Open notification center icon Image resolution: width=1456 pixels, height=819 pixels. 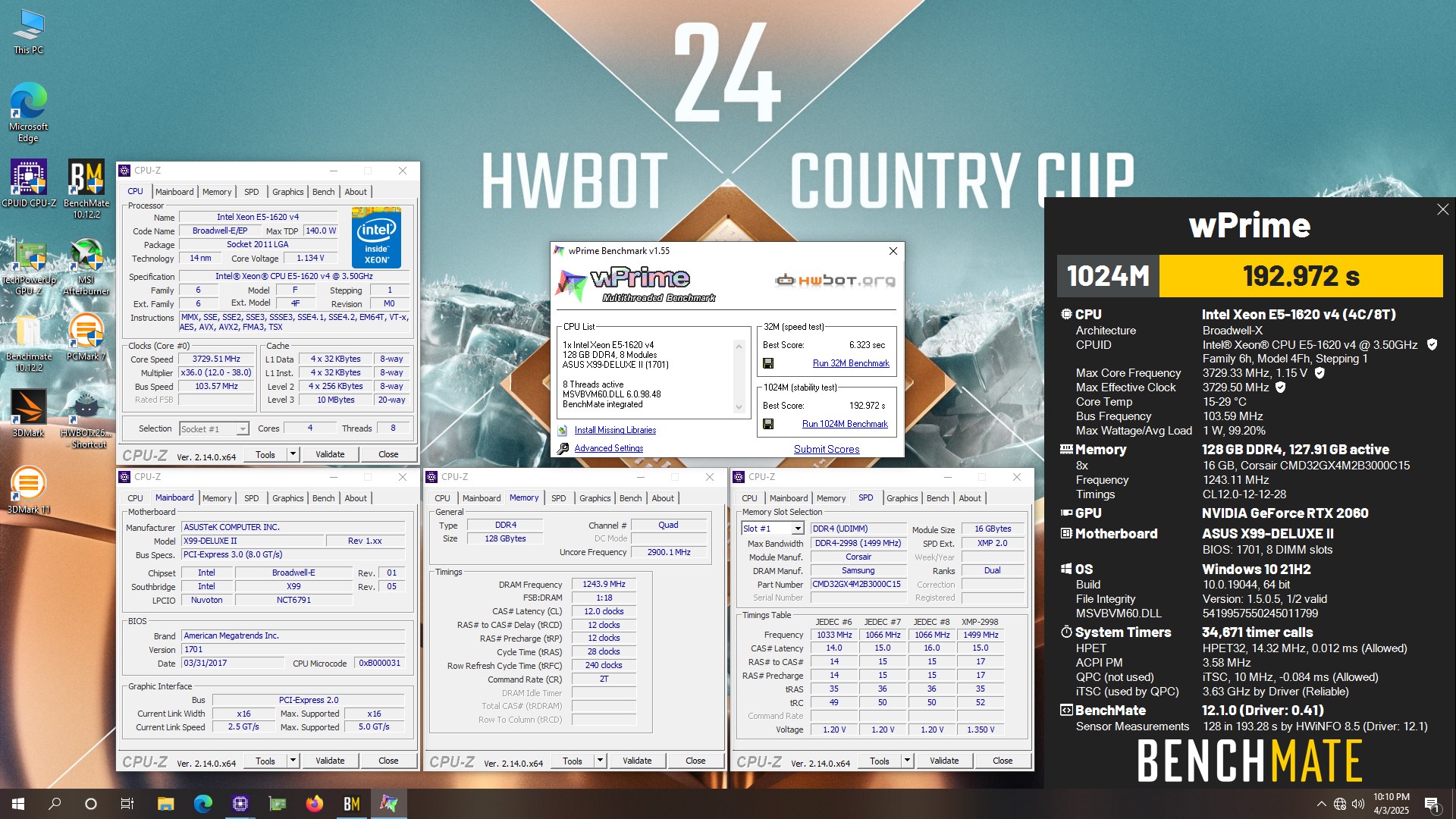pos(1432,804)
